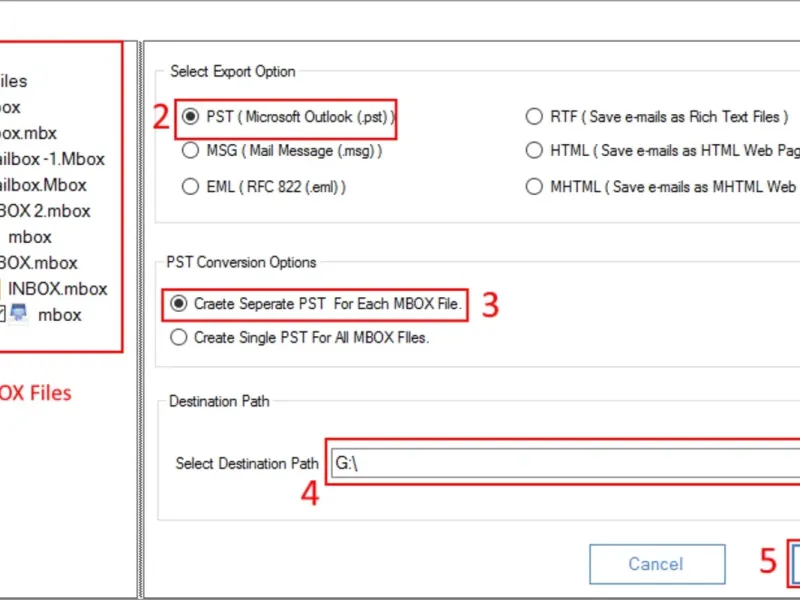Screen dimensions: 800x600
Task: Select the mbox entry directly below BOX 2.mbox
Action: (30, 237)
